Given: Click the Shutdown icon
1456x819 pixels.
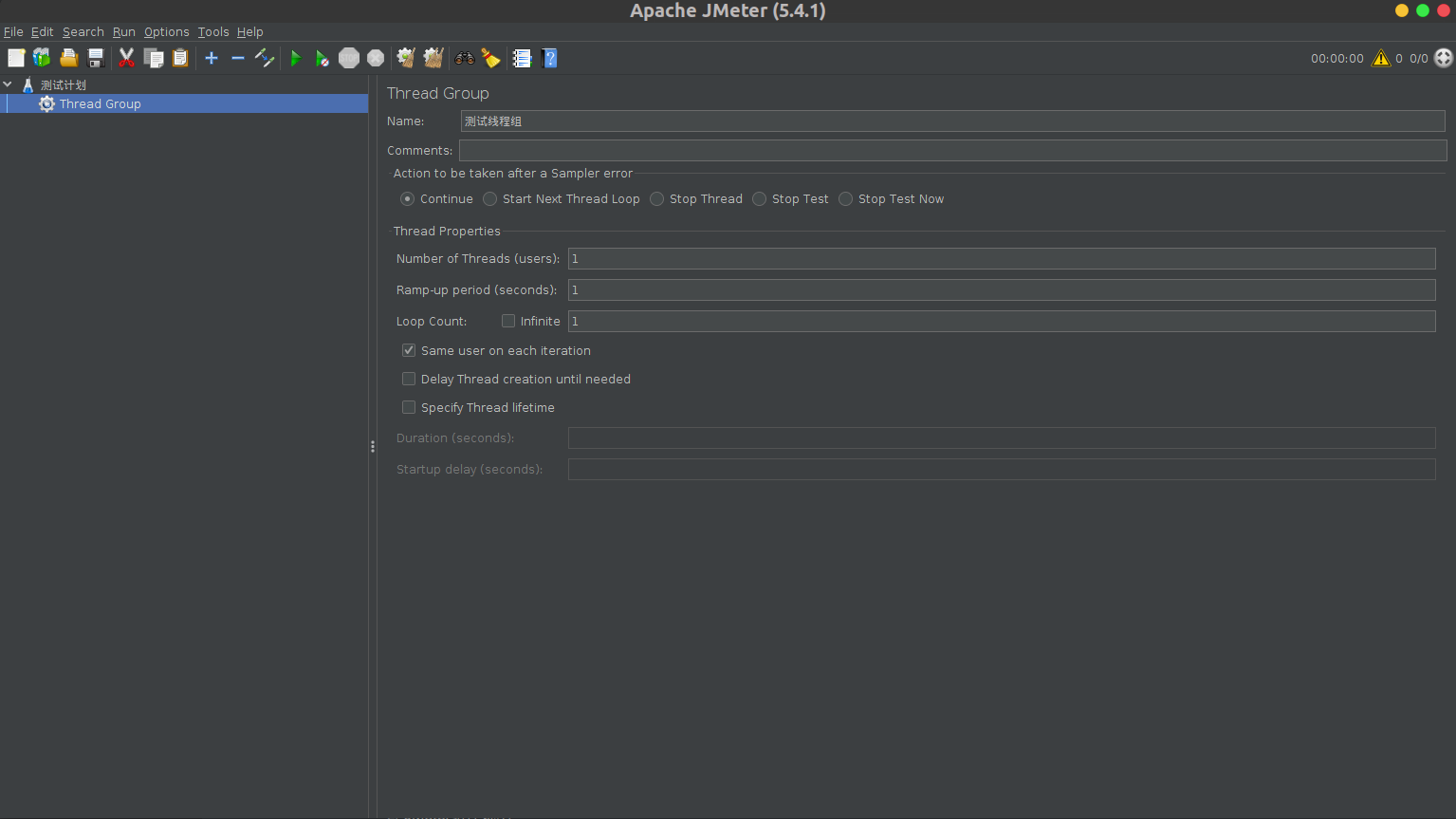Looking at the screenshot, I should coord(376,58).
